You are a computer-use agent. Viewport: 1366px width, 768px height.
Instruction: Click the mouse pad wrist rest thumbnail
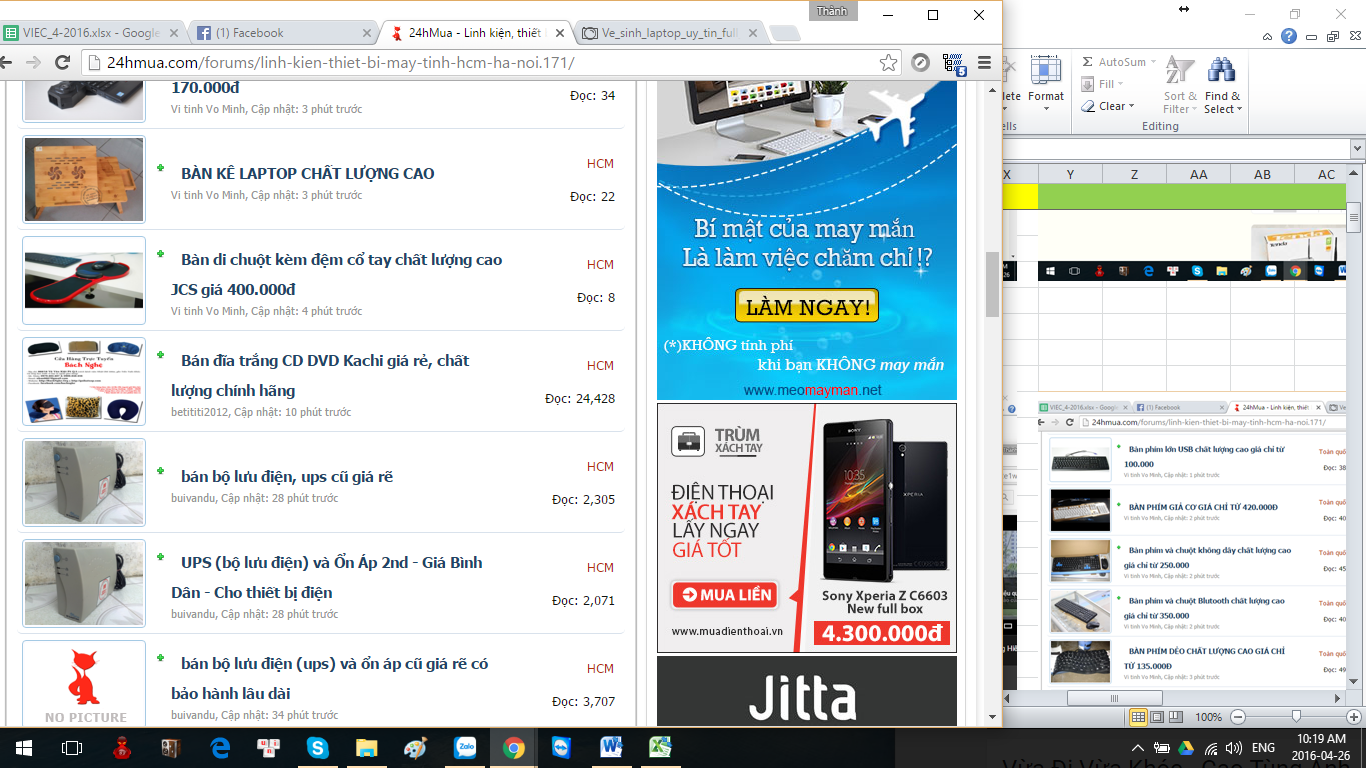84,280
